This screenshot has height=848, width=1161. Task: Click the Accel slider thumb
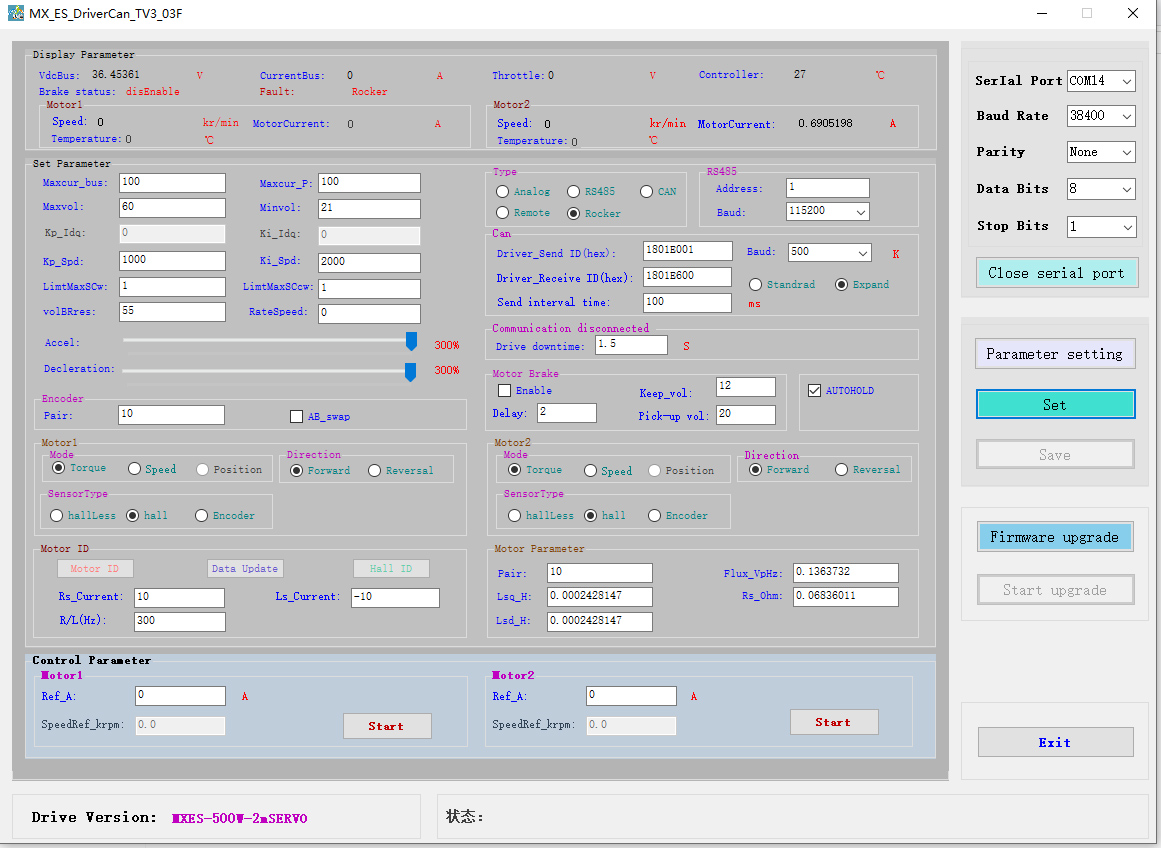[x=411, y=341]
